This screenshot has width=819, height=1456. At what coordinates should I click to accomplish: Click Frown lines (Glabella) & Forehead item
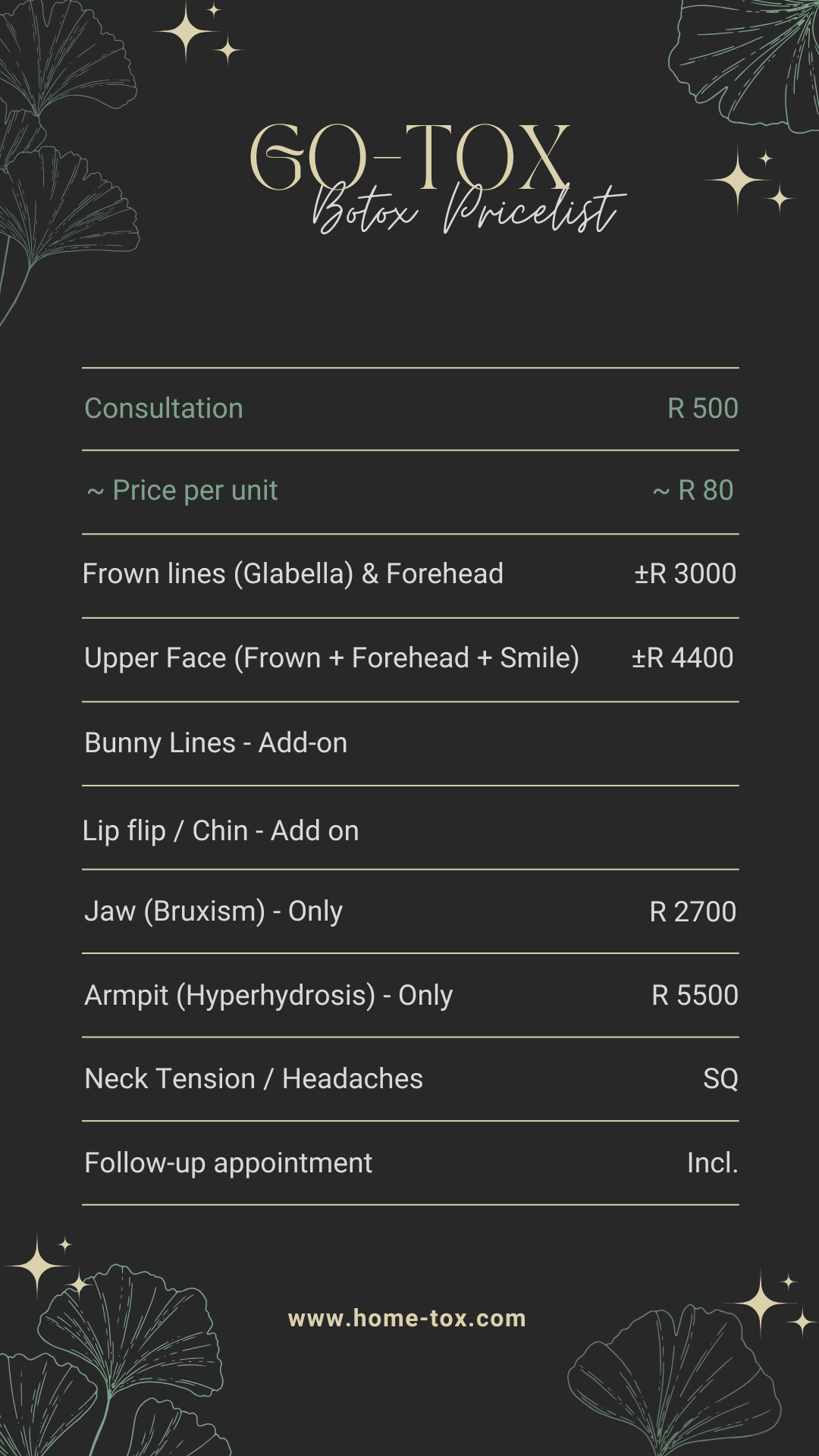293,574
